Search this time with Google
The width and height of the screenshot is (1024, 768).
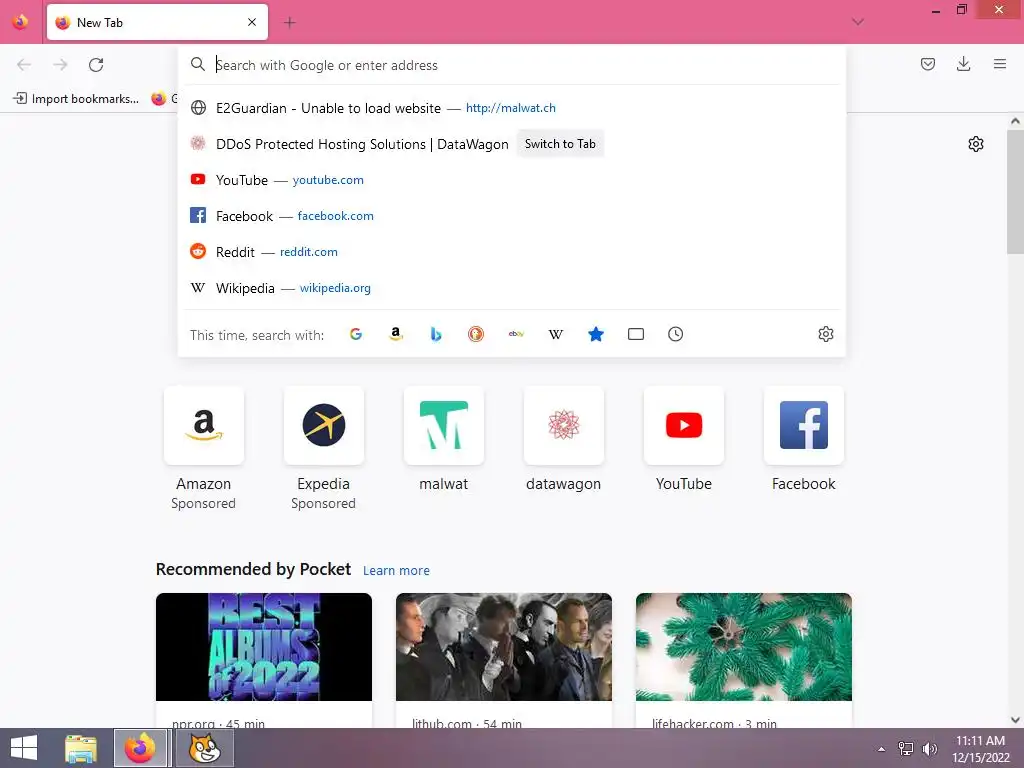356,334
